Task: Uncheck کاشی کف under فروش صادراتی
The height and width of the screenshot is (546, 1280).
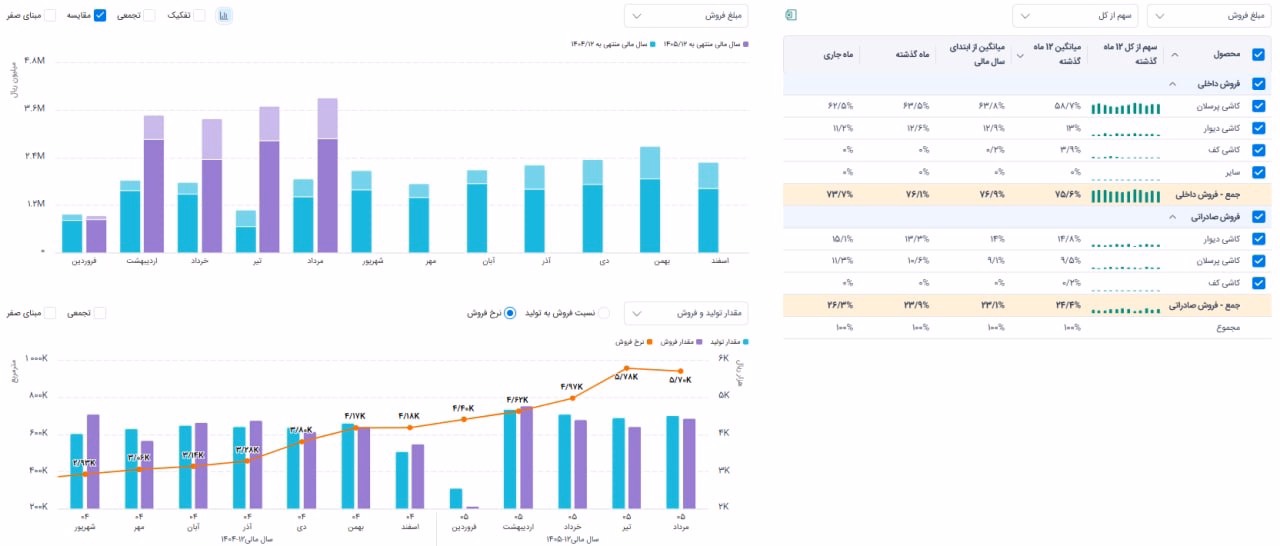Action: point(1259,283)
